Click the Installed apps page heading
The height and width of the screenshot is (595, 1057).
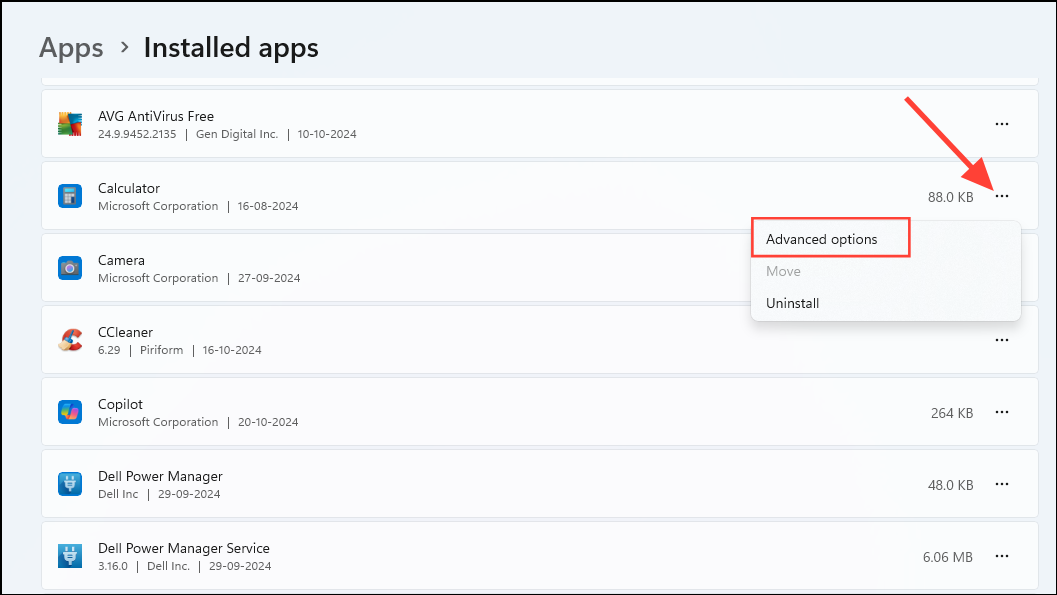pyautogui.click(x=231, y=47)
